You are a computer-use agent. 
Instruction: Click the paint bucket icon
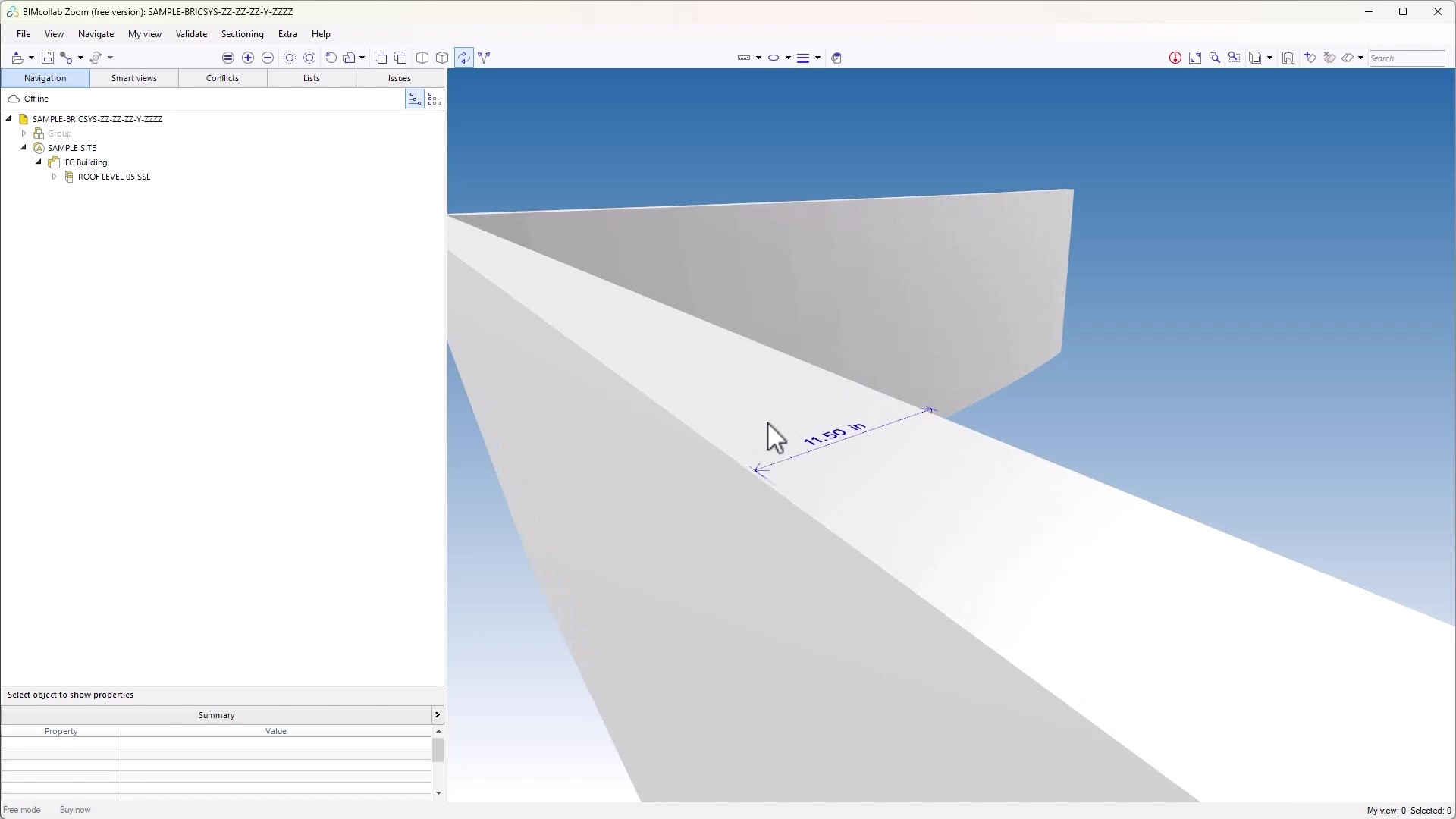point(836,58)
